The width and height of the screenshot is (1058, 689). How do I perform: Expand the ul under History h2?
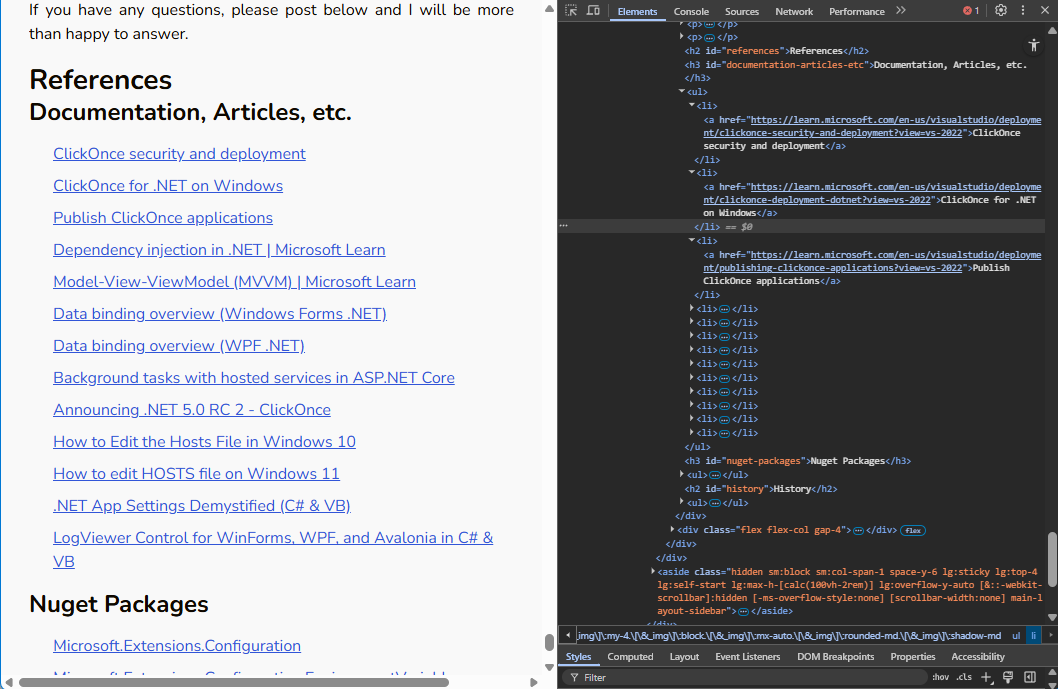point(682,502)
